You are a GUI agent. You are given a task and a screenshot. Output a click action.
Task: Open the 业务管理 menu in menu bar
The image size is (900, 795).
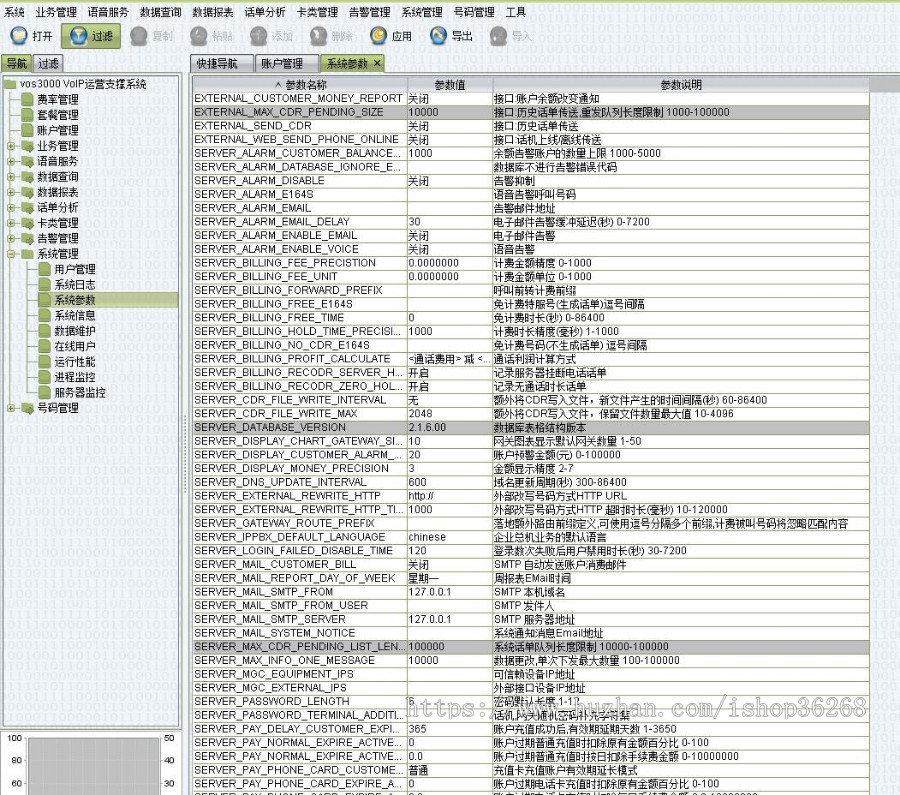pos(56,12)
